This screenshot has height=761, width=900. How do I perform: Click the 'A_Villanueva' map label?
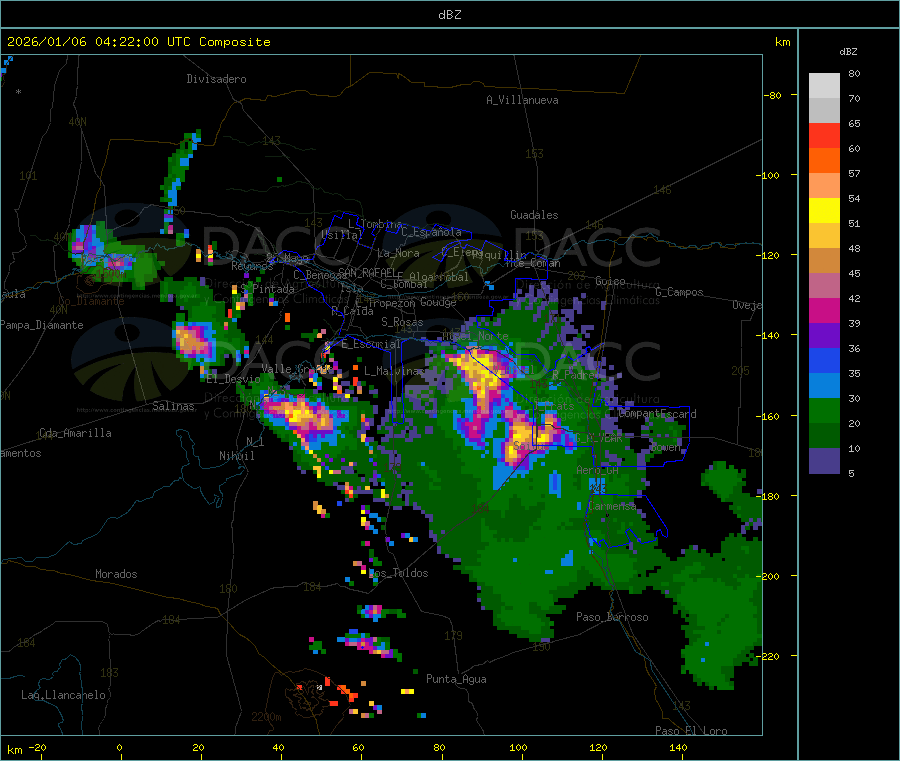[522, 100]
